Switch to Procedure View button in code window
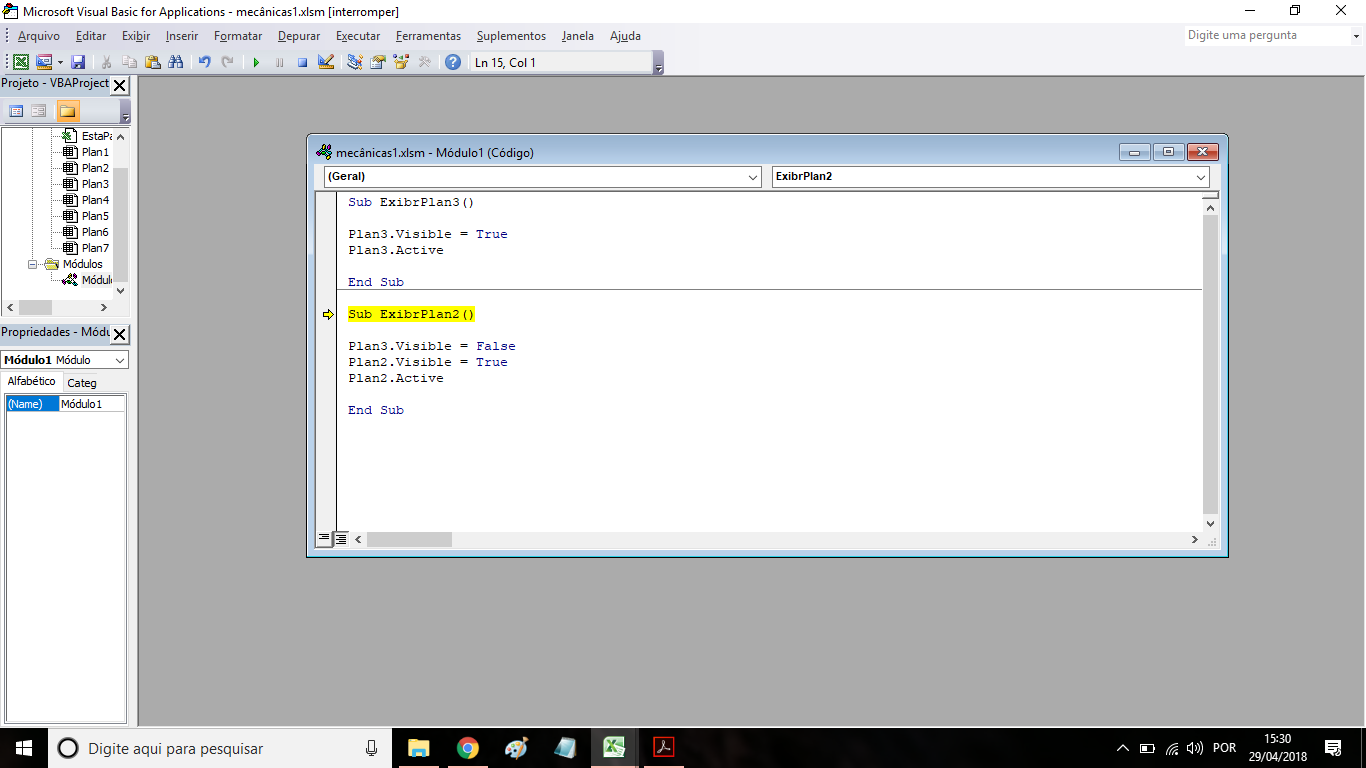 (x=324, y=539)
